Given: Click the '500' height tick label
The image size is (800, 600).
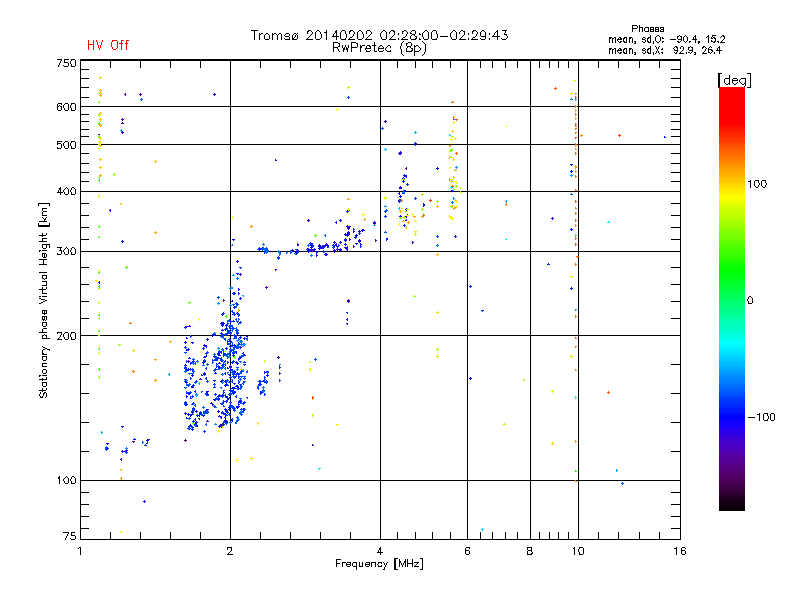Looking at the screenshot, I should [x=67, y=145].
